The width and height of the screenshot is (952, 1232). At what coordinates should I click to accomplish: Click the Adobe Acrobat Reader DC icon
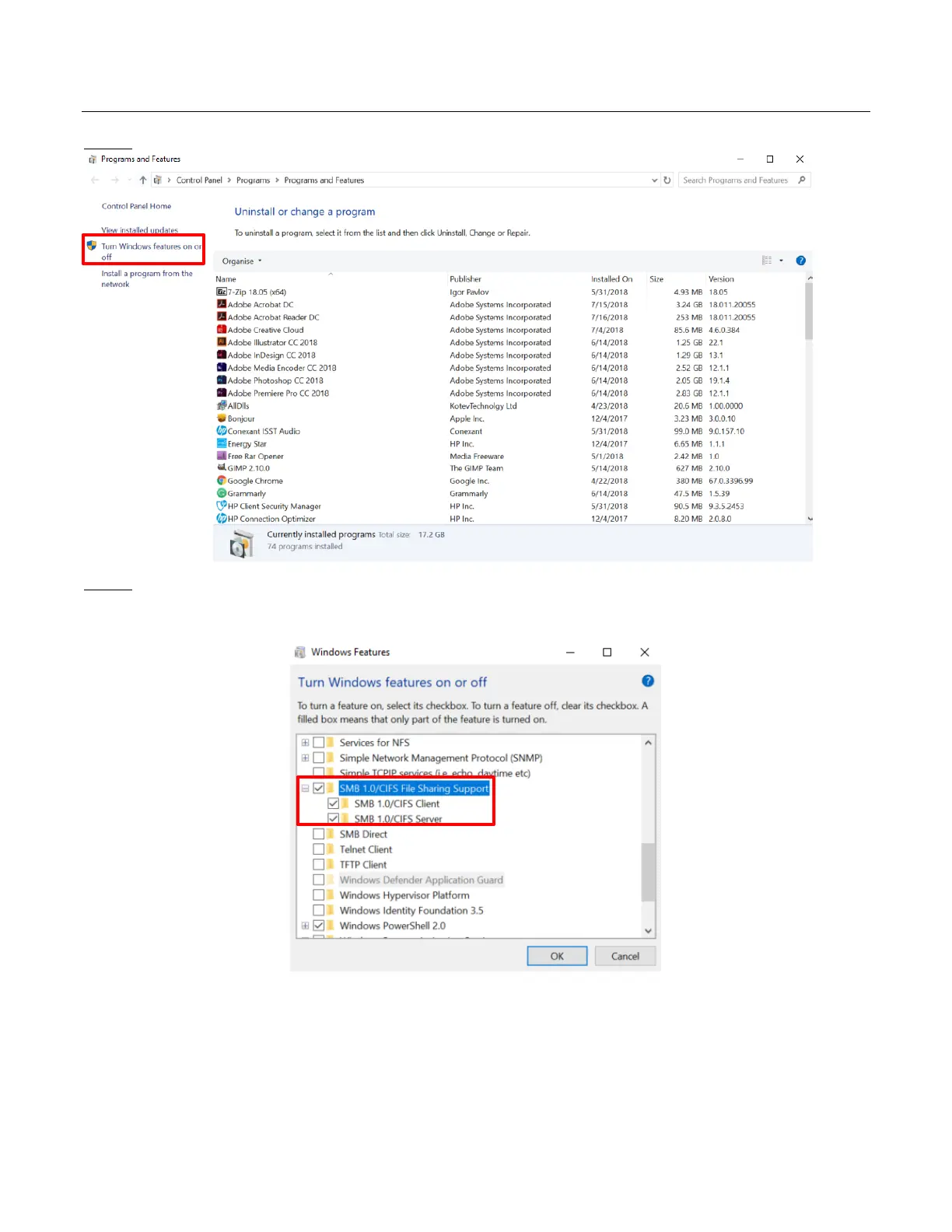[222, 317]
